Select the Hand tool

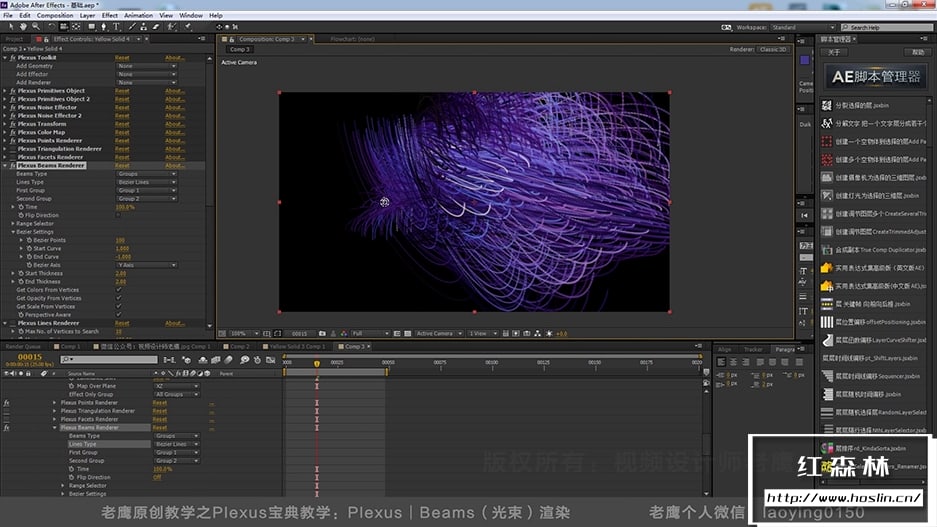coord(23,27)
